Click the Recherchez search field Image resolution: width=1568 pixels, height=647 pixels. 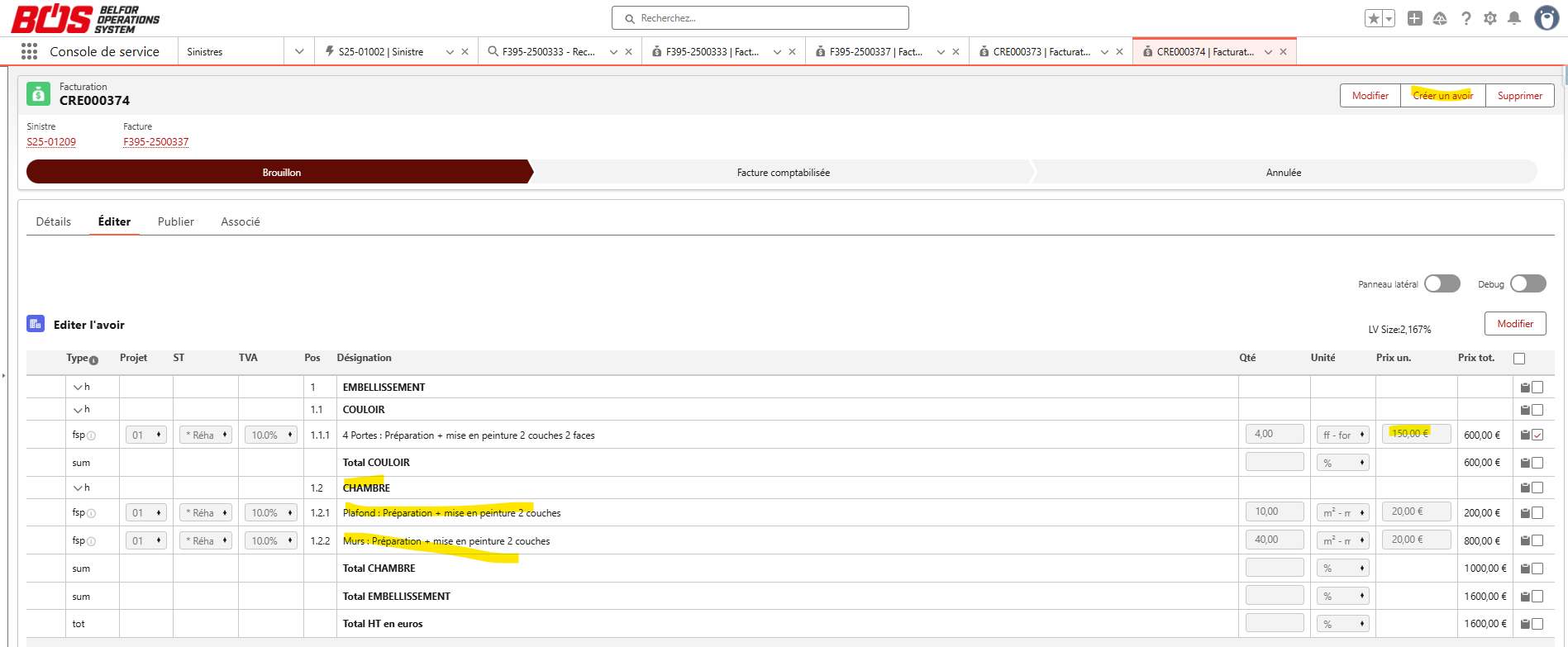pos(760,18)
